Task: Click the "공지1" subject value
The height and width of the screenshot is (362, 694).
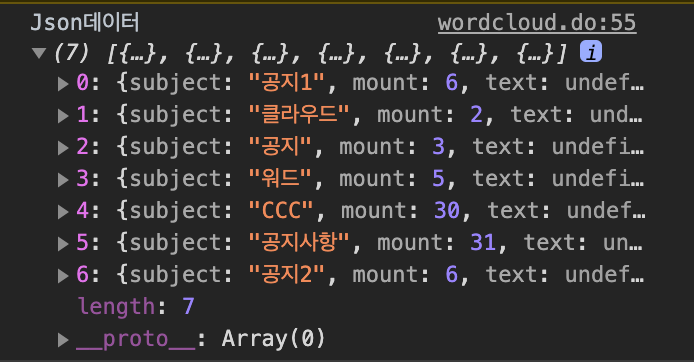Action: [x=286, y=83]
